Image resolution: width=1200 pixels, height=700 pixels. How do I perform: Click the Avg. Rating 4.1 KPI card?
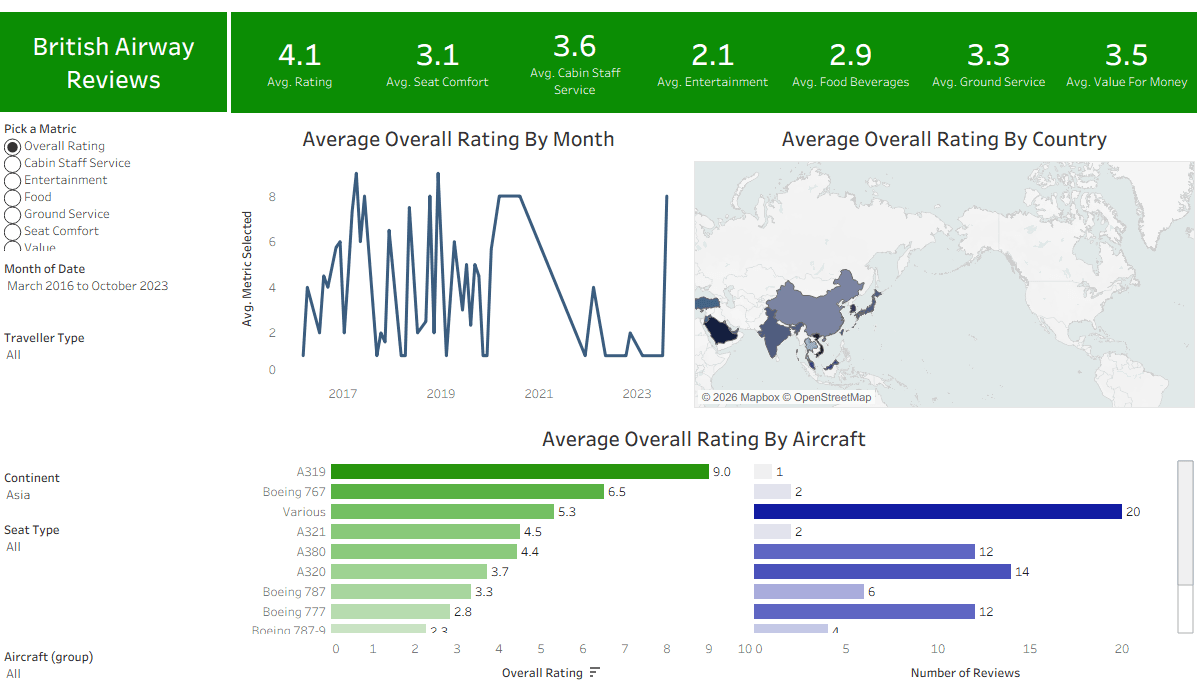tap(300, 63)
